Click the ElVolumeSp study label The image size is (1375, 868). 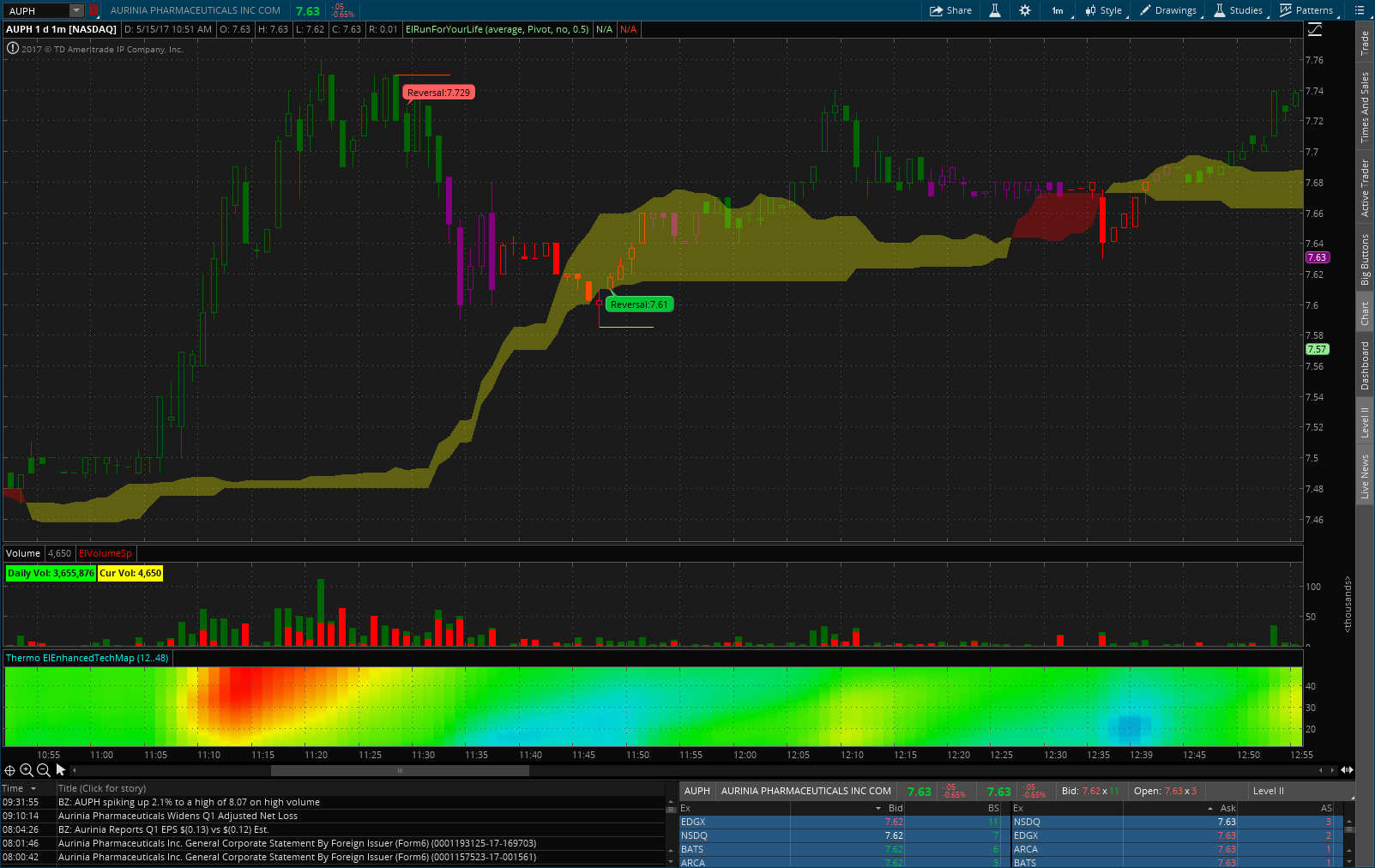(x=106, y=553)
